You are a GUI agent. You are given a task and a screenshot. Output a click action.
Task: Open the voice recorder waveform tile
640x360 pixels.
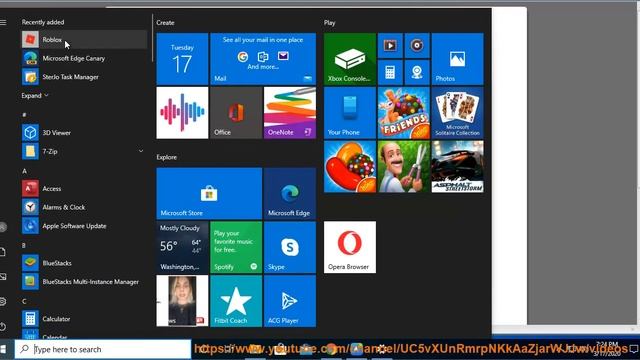(182, 113)
